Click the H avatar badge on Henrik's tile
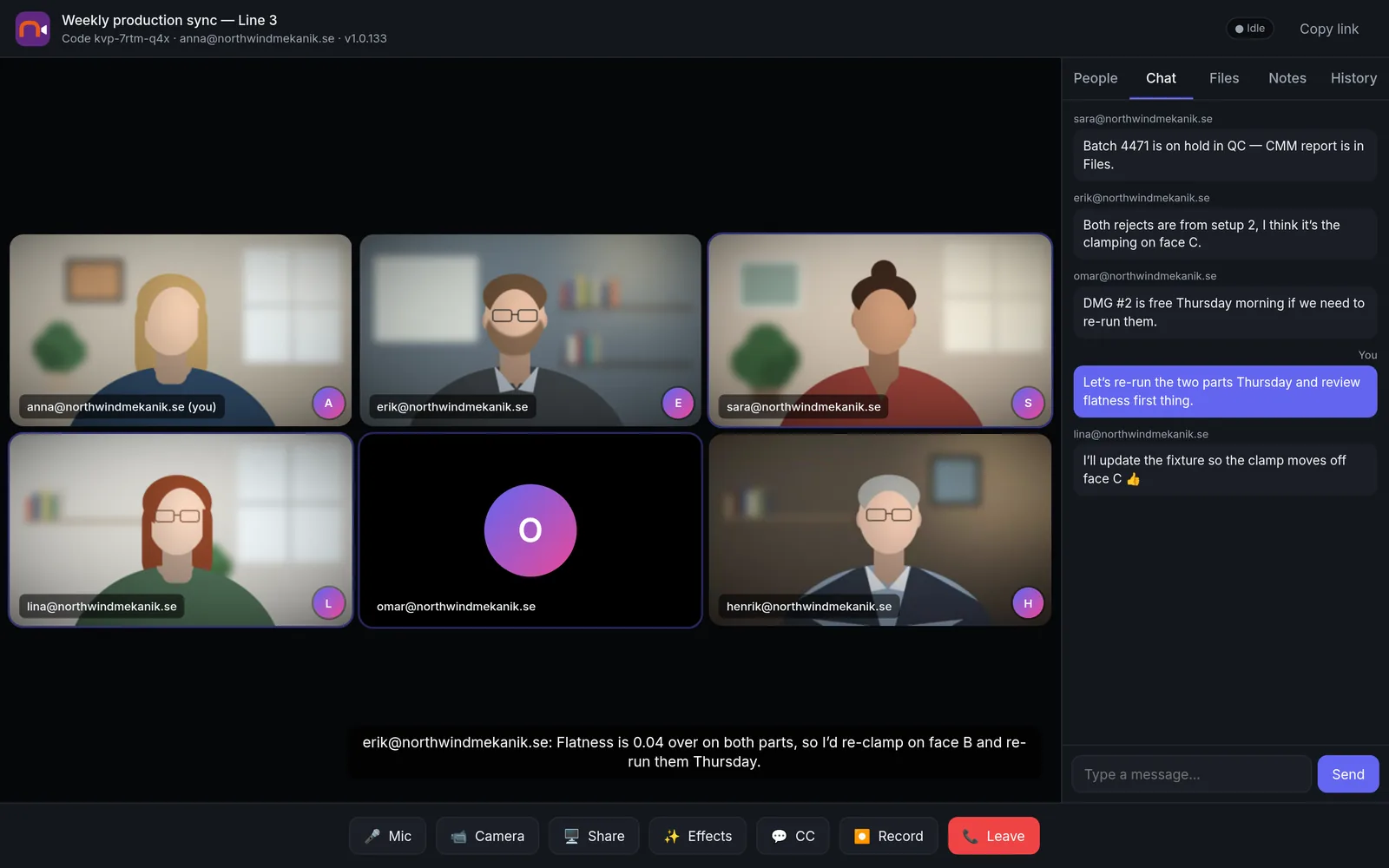Image resolution: width=1389 pixels, height=868 pixels. pyautogui.click(x=1028, y=603)
